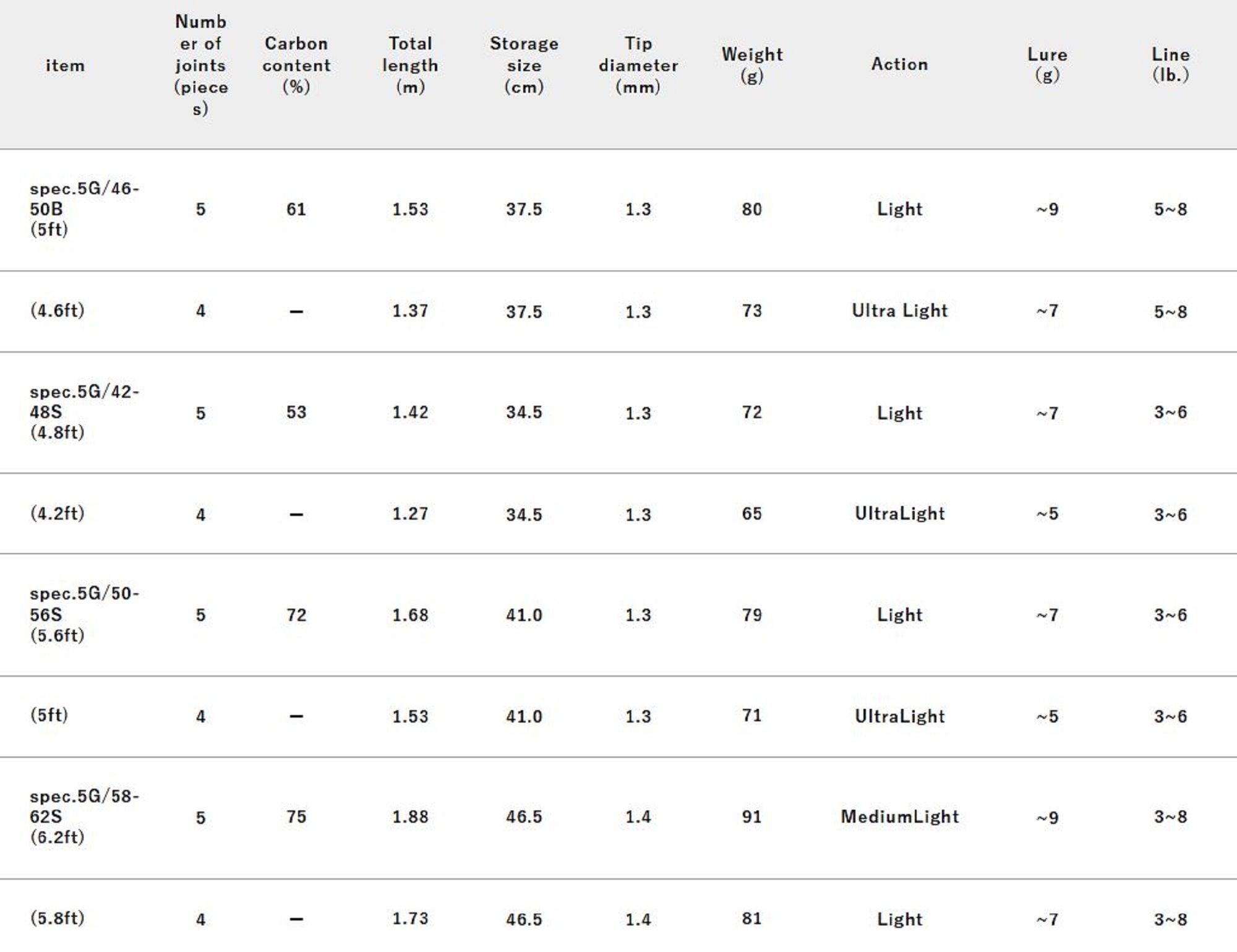Click the Number of joints header
Screen dimensions: 1237x952
200,65
